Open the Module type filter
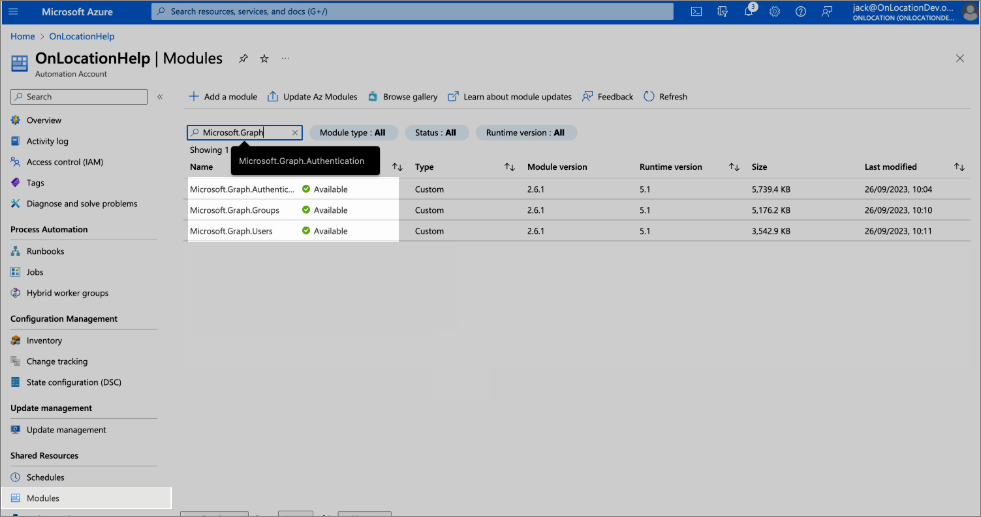Viewport: 981px width, 517px height. (x=353, y=132)
